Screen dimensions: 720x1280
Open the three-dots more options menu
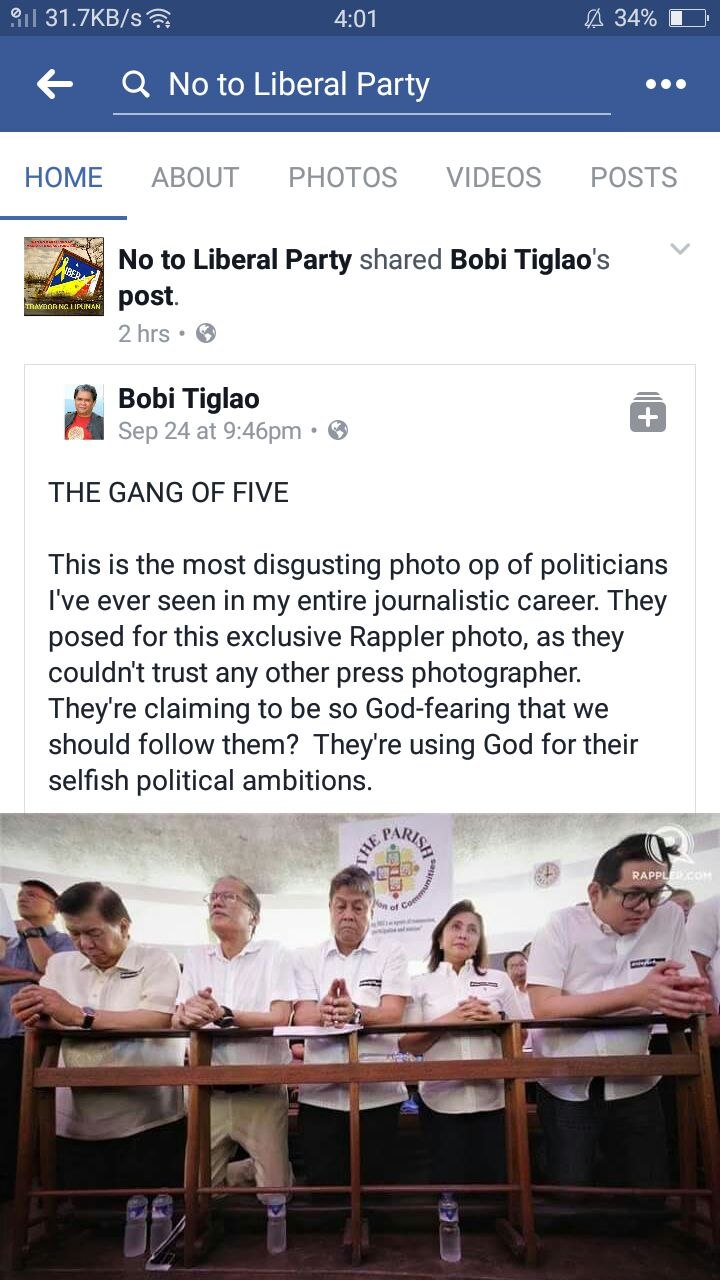(665, 85)
